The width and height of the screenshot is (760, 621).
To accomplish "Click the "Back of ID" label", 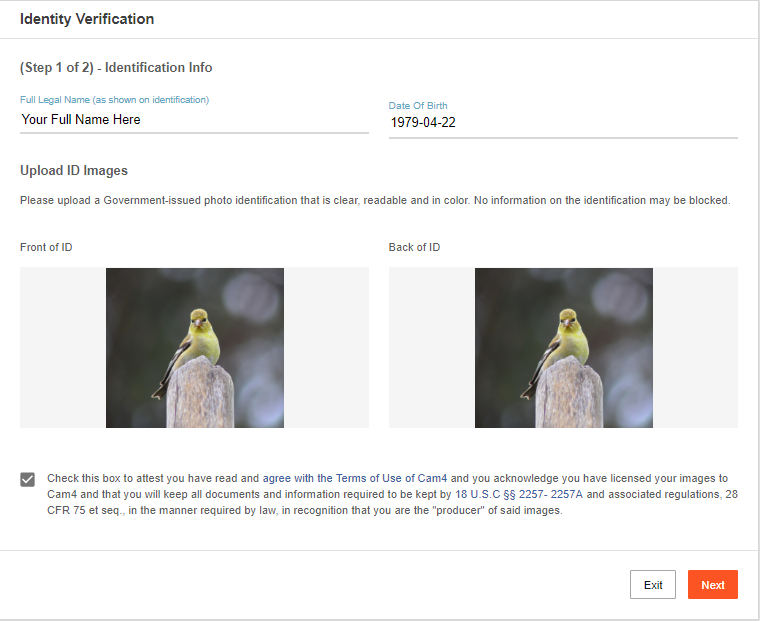I will click(414, 247).
